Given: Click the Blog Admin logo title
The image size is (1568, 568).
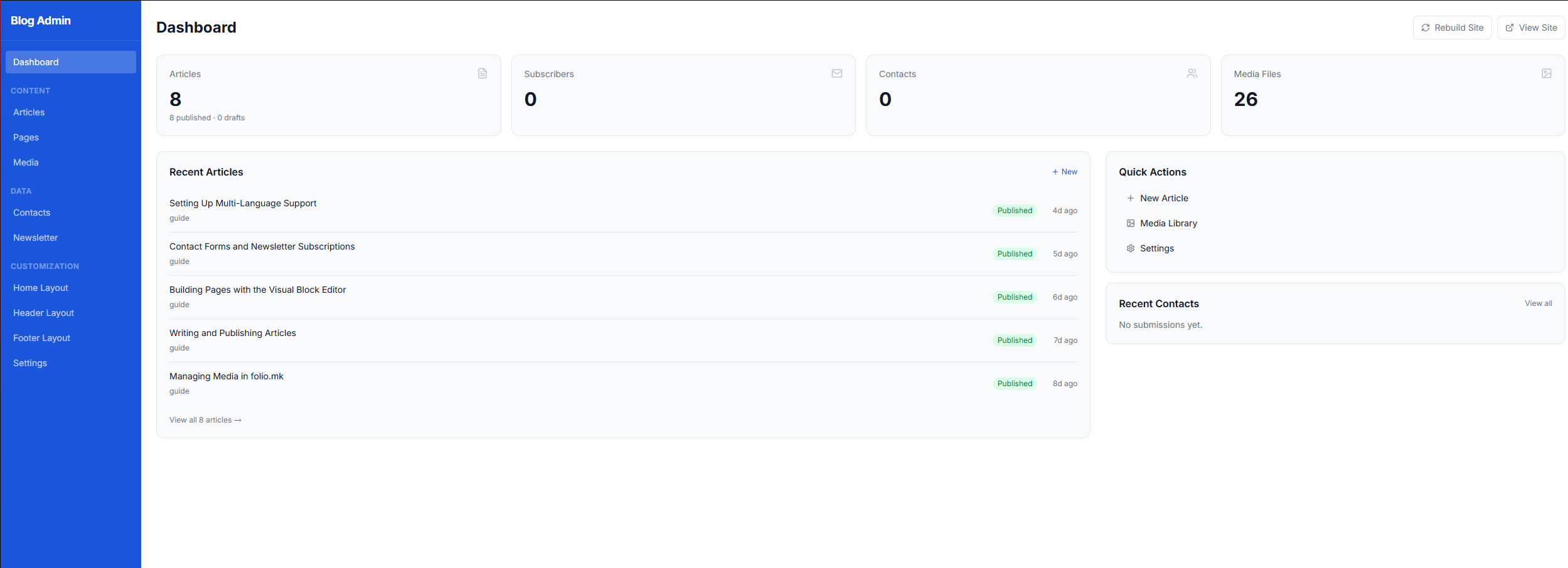Looking at the screenshot, I should pos(41,21).
